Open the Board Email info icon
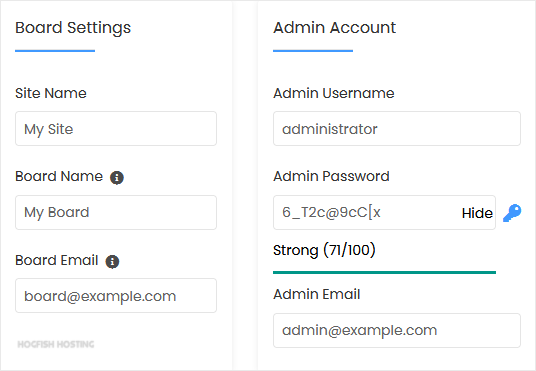536x371 pixels. [x=112, y=262]
